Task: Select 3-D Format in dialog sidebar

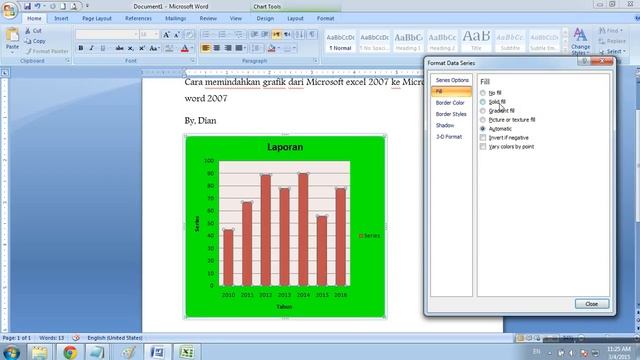Action: pos(449,137)
